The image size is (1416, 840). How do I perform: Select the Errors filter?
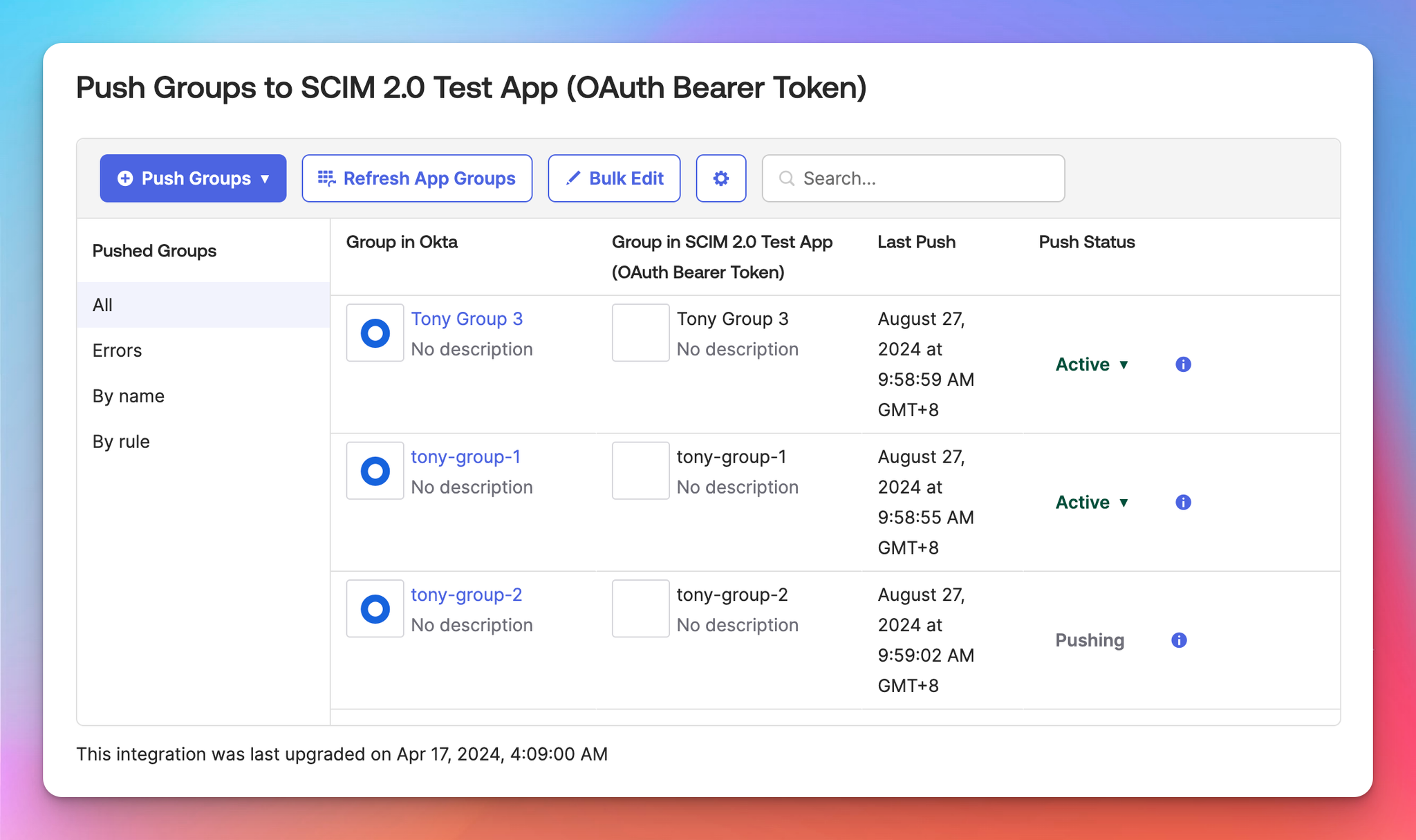(x=203, y=351)
